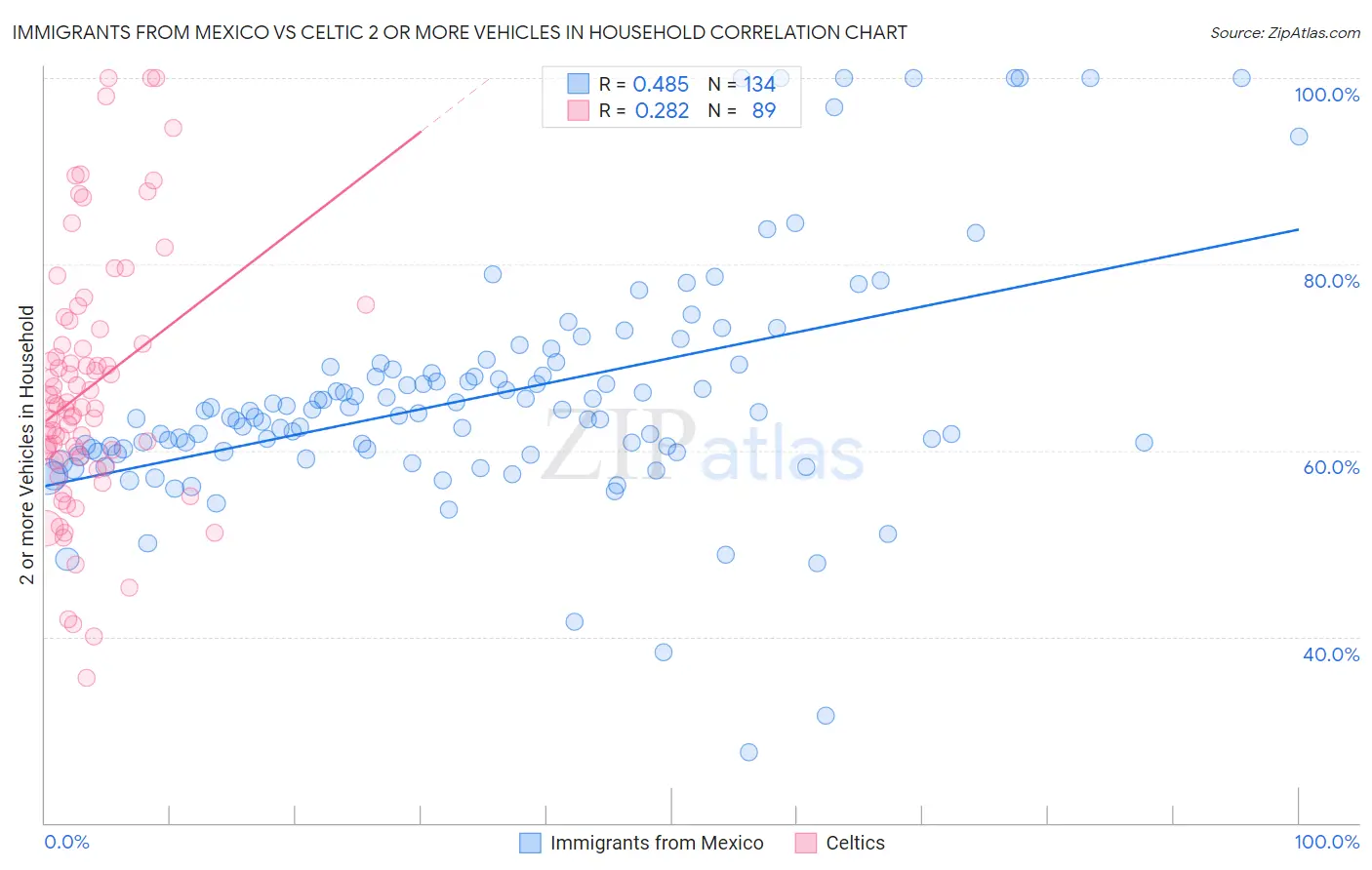Click the chart title text

[460, 32]
